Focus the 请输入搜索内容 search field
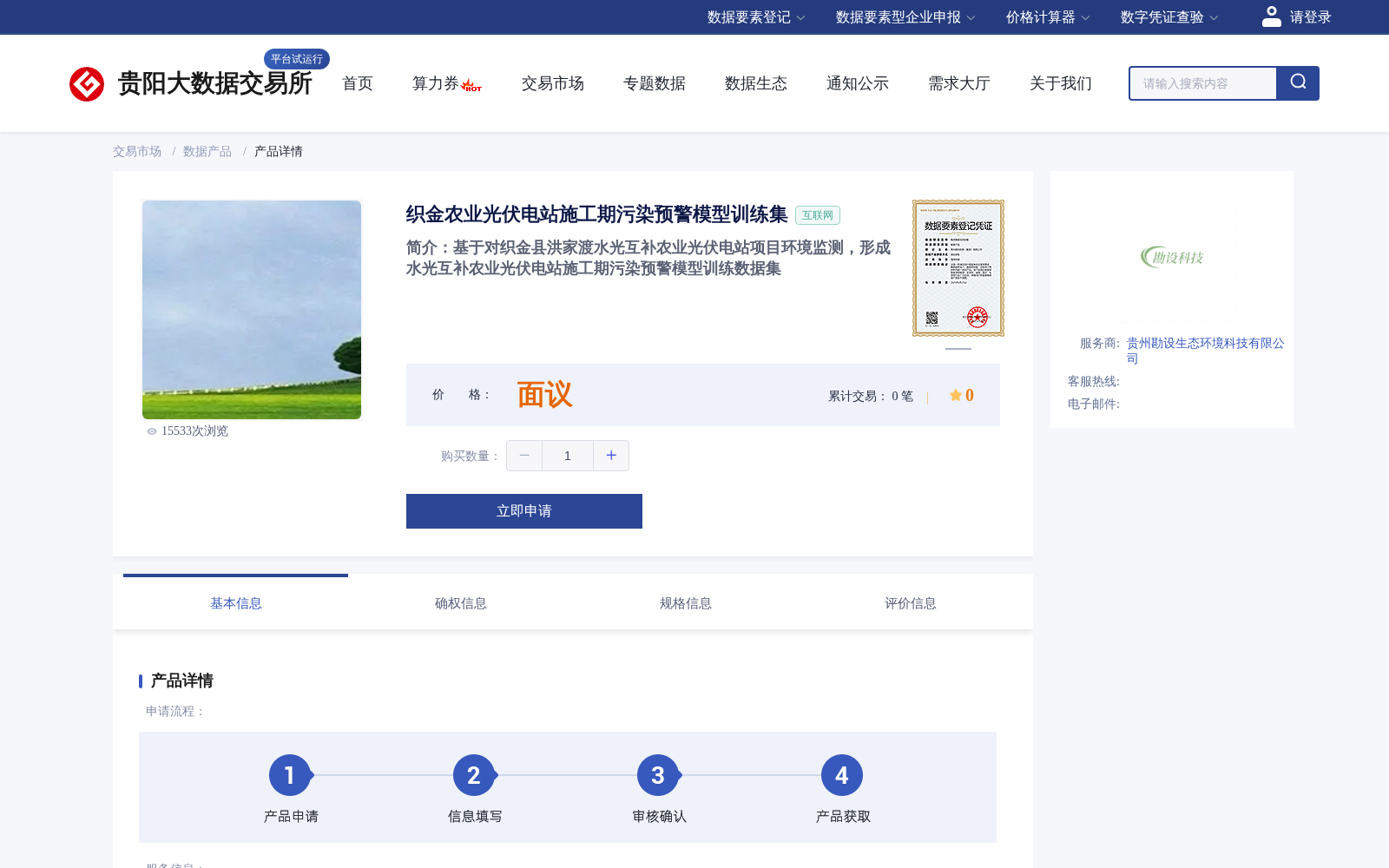 (x=1203, y=83)
